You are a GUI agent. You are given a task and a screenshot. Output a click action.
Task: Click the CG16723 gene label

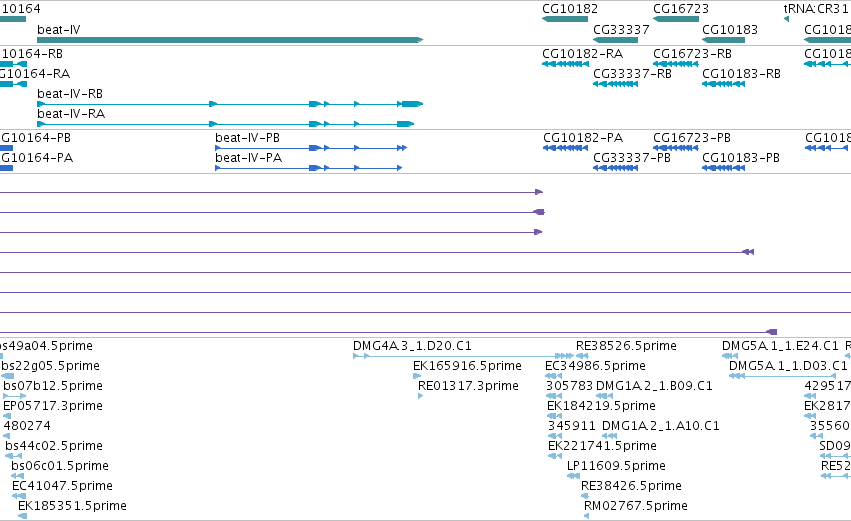pos(681,9)
